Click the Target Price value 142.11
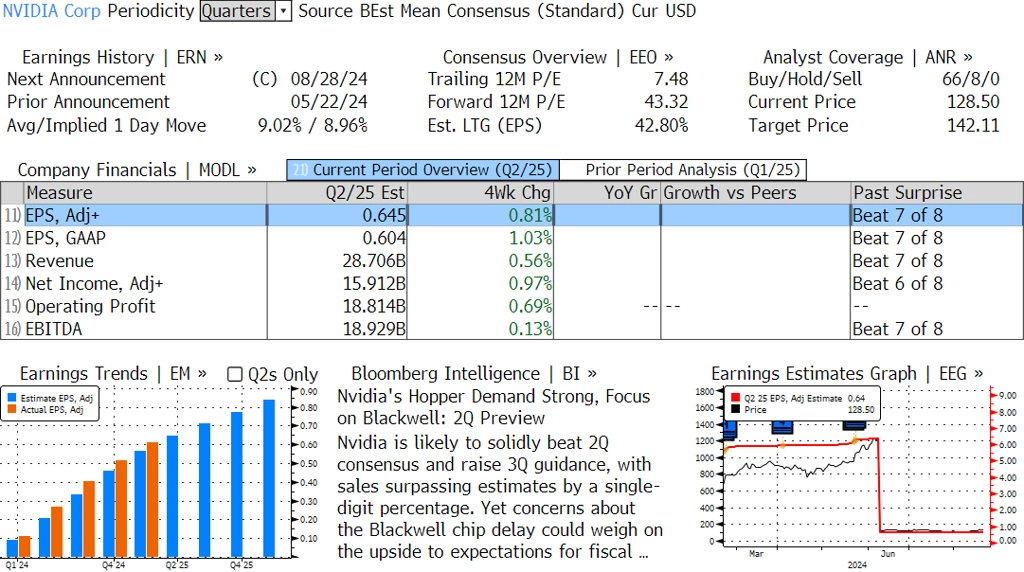This screenshot has width=1024, height=572. click(x=973, y=125)
